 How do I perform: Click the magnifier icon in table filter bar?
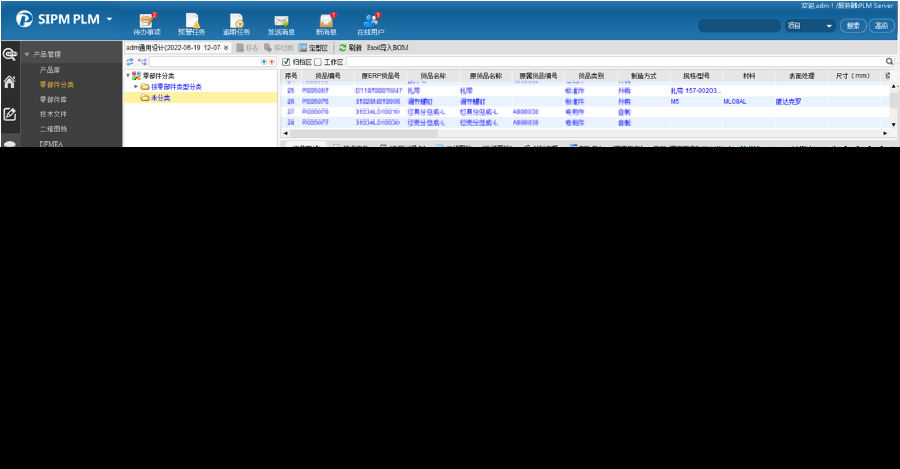click(x=889, y=62)
